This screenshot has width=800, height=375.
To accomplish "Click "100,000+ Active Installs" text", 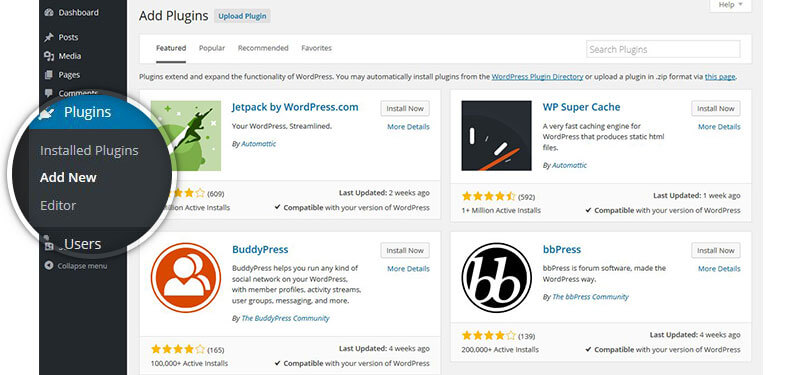I will pyautogui.click(x=189, y=364).
